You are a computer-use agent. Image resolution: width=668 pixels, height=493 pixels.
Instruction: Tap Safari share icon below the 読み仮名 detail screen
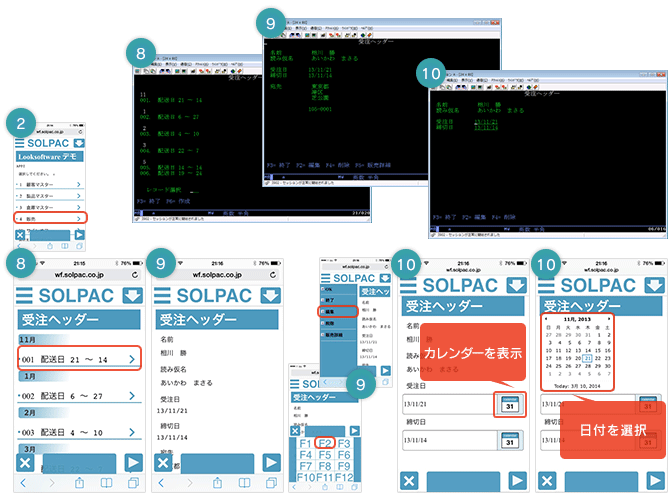click(217, 483)
